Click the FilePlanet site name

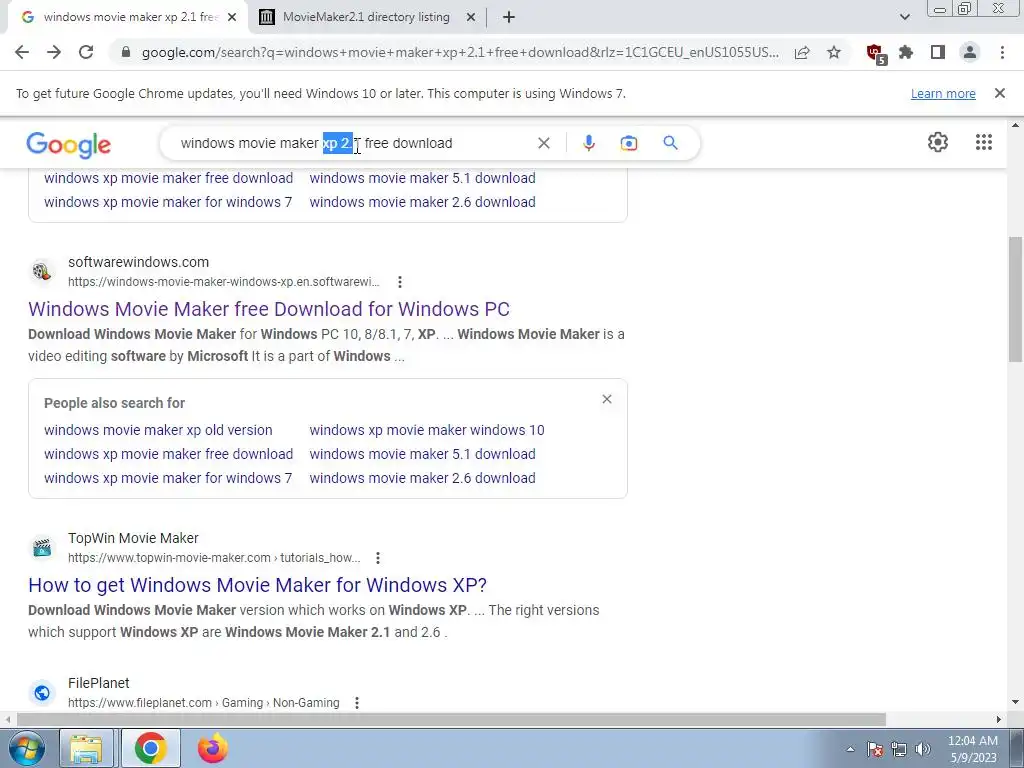click(x=99, y=683)
